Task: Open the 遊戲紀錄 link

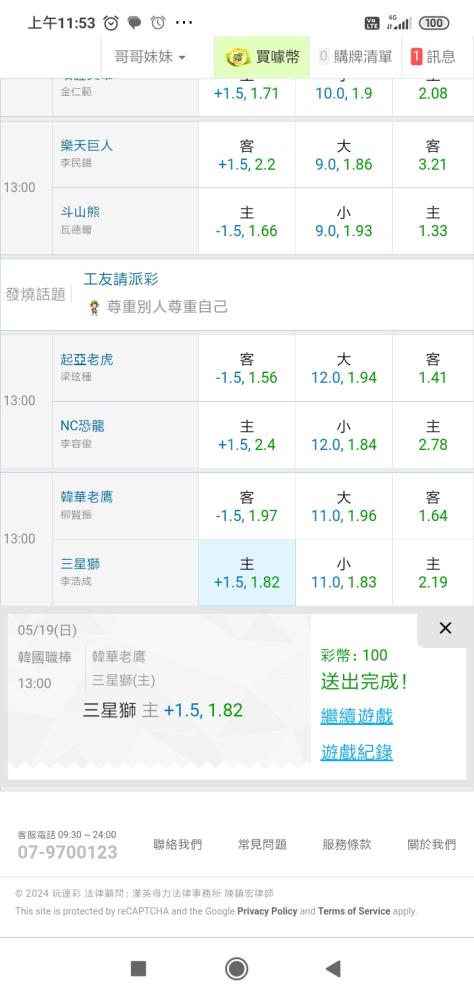Action: pyautogui.click(x=357, y=753)
